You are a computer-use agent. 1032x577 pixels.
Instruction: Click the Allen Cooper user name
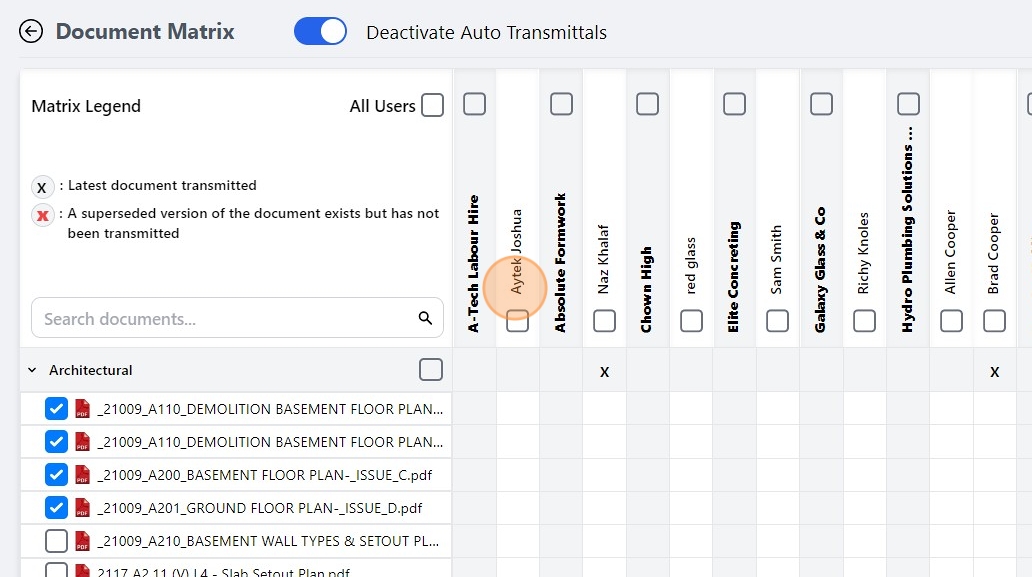coord(950,252)
